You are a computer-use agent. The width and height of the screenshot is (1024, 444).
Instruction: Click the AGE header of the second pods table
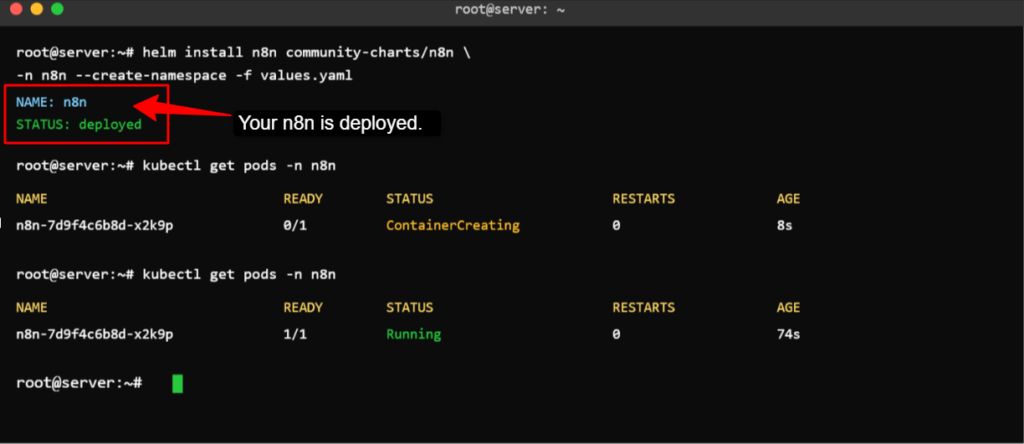788,307
